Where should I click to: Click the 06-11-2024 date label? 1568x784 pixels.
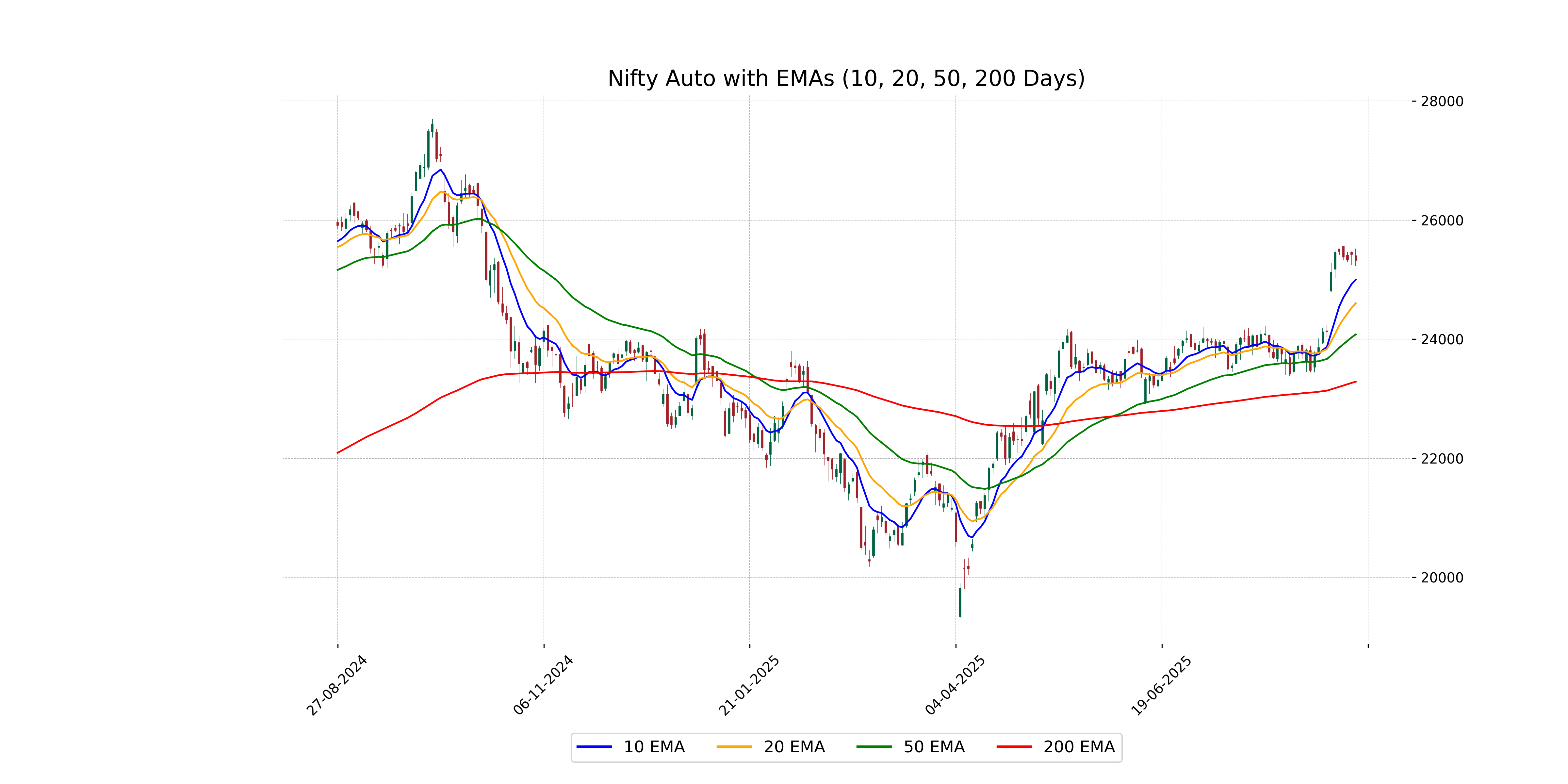(x=543, y=685)
